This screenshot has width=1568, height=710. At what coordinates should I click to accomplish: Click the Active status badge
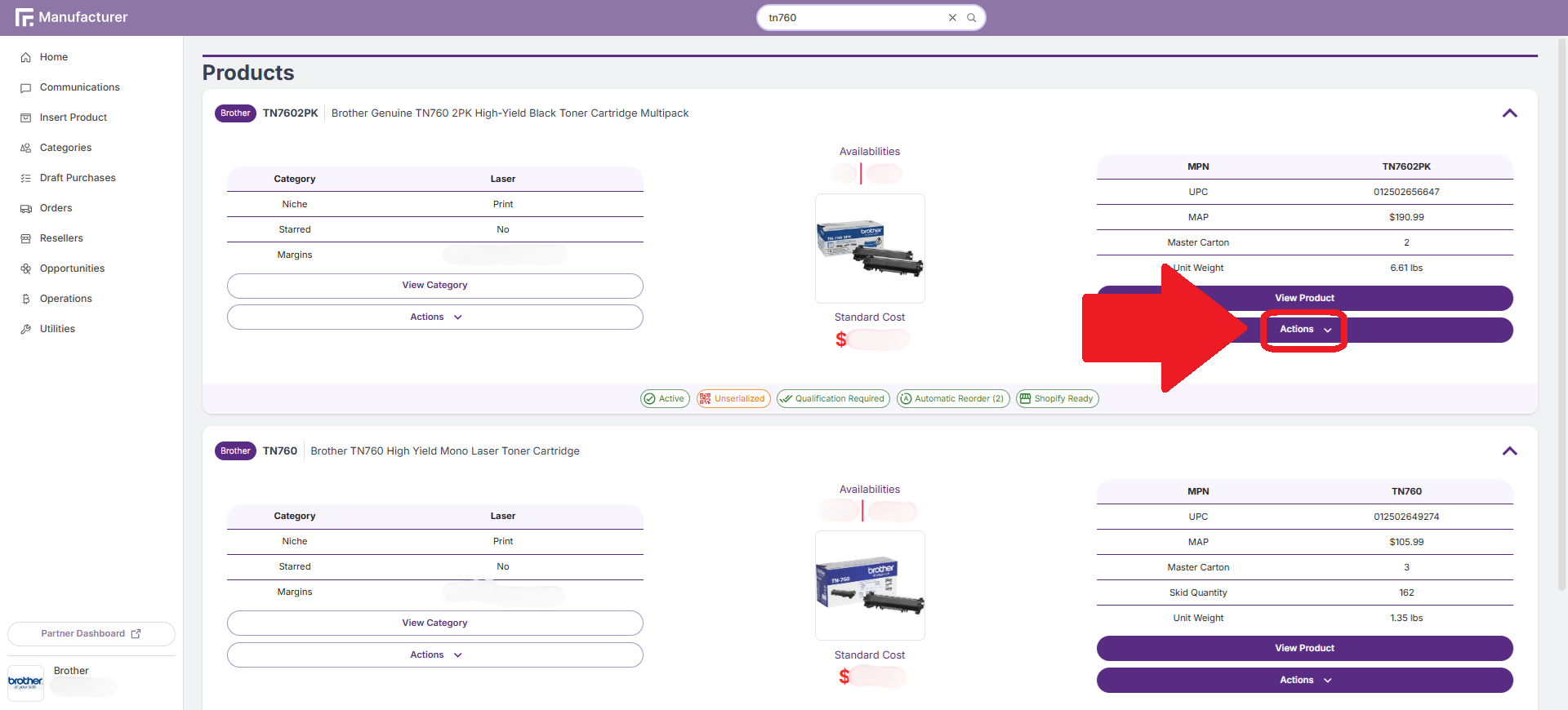click(x=665, y=399)
